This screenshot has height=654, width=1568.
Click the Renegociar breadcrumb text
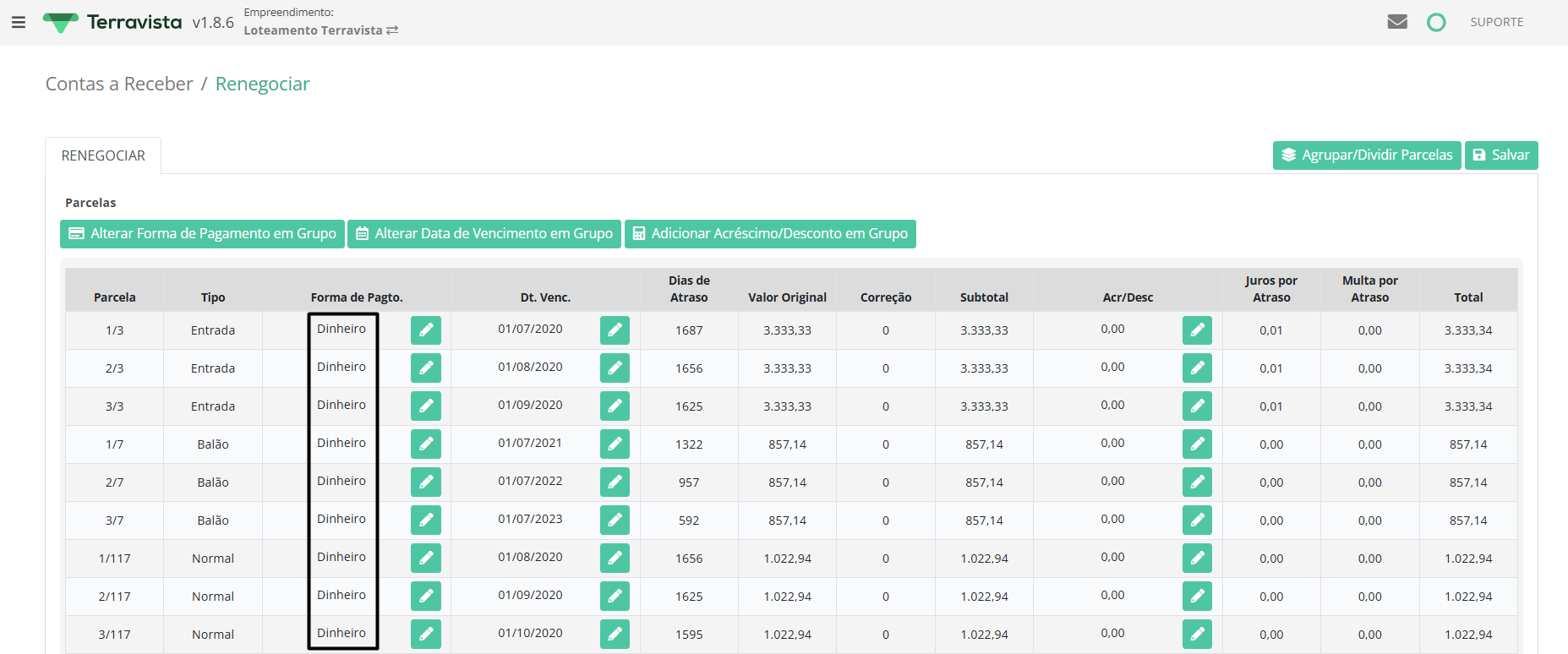(x=262, y=84)
